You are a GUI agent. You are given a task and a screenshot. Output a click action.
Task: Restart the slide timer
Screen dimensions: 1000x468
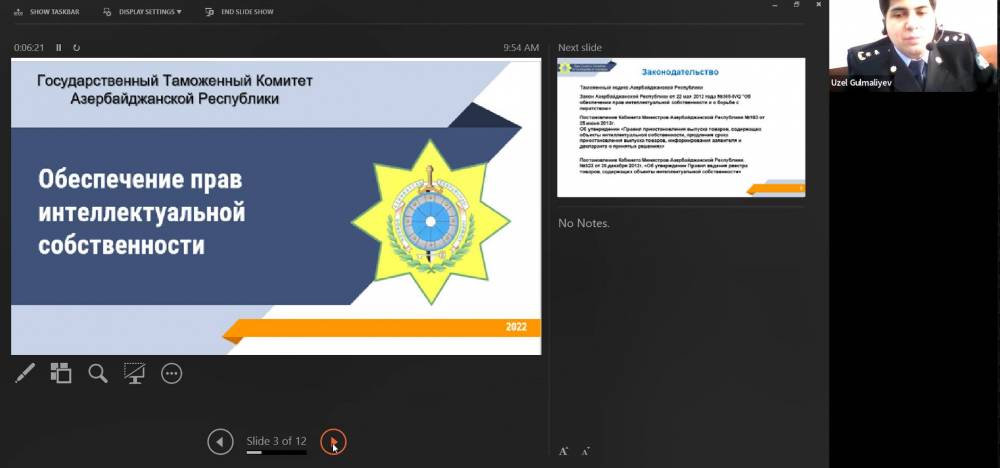pos(77,47)
